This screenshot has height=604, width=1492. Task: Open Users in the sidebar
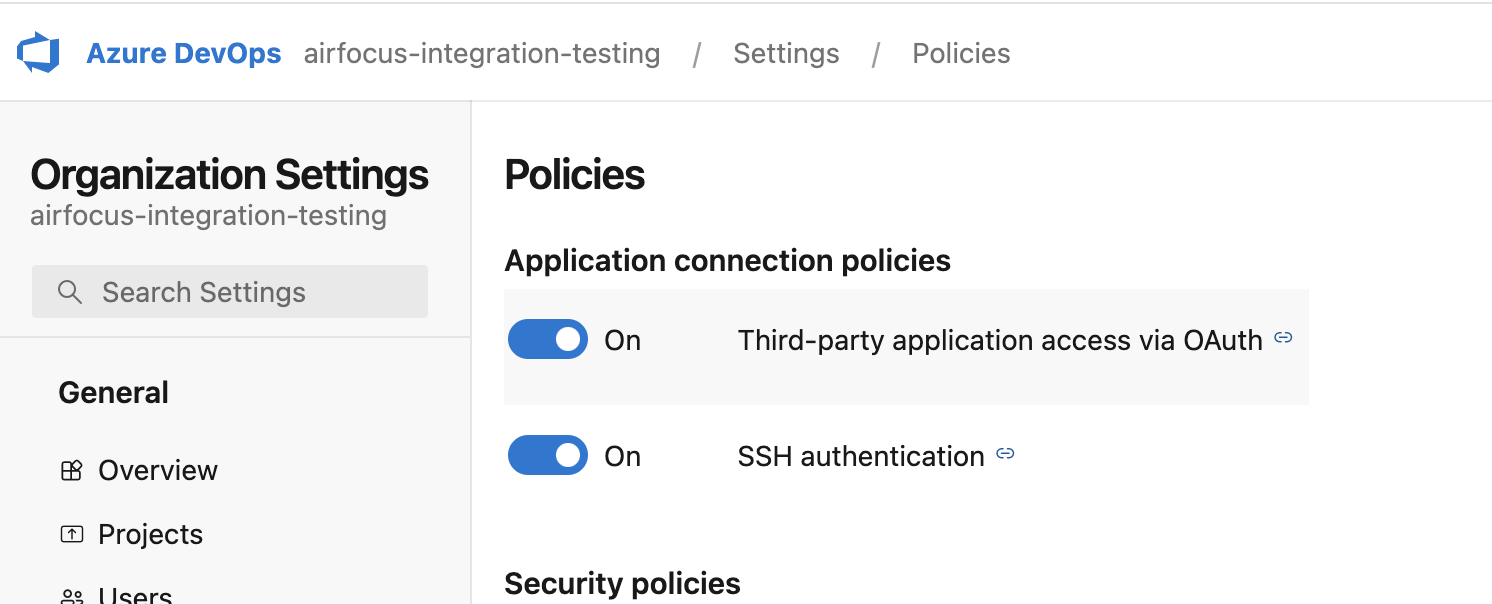click(x=135, y=596)
